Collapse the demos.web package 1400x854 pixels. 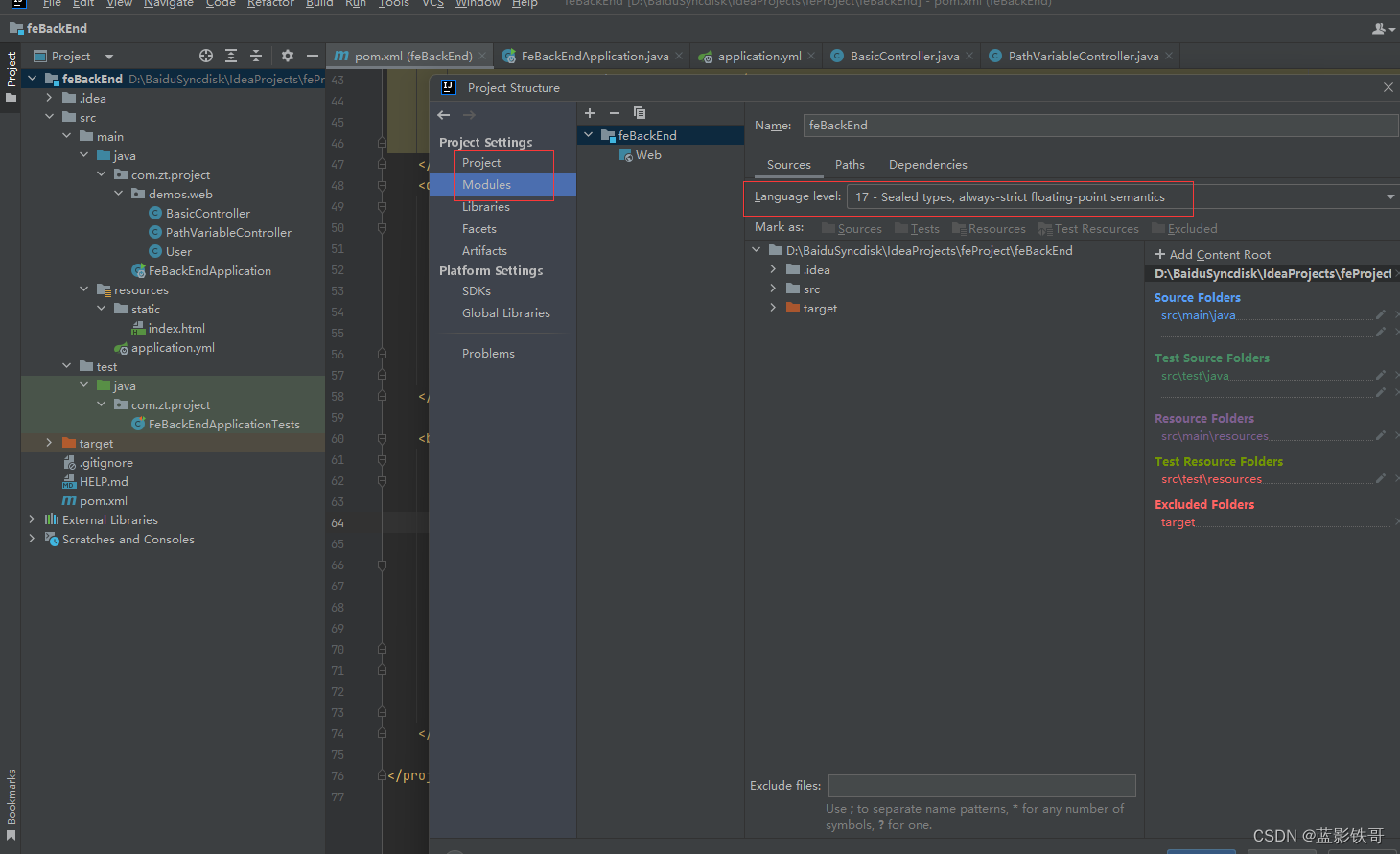119,194
